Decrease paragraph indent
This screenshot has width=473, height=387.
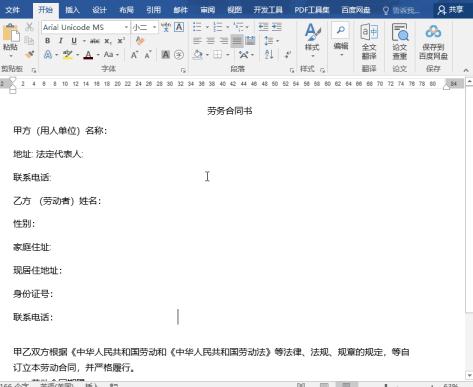pos(263,27)
